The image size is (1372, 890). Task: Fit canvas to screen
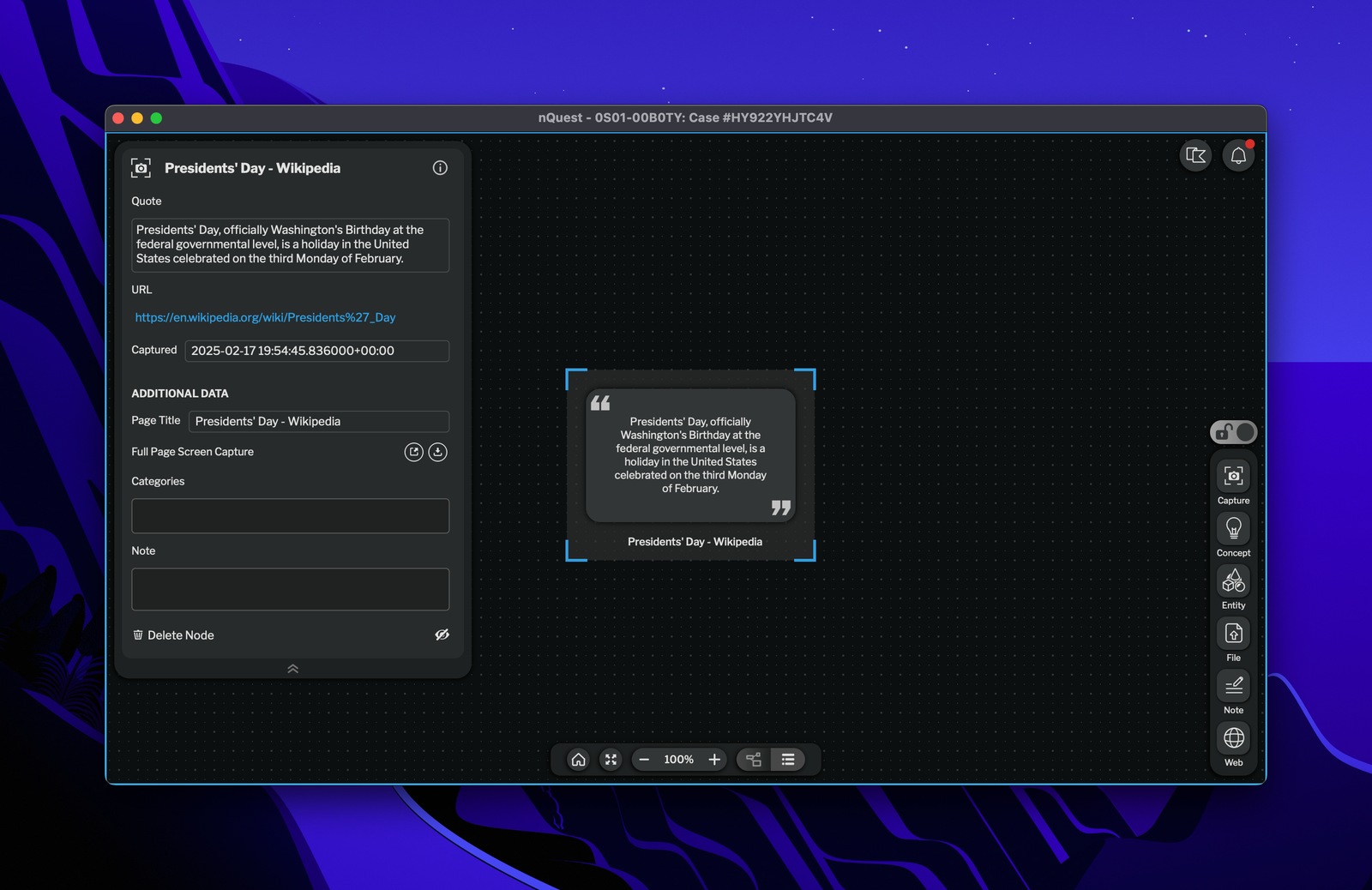pyautogui.click(x=611, y=760)
